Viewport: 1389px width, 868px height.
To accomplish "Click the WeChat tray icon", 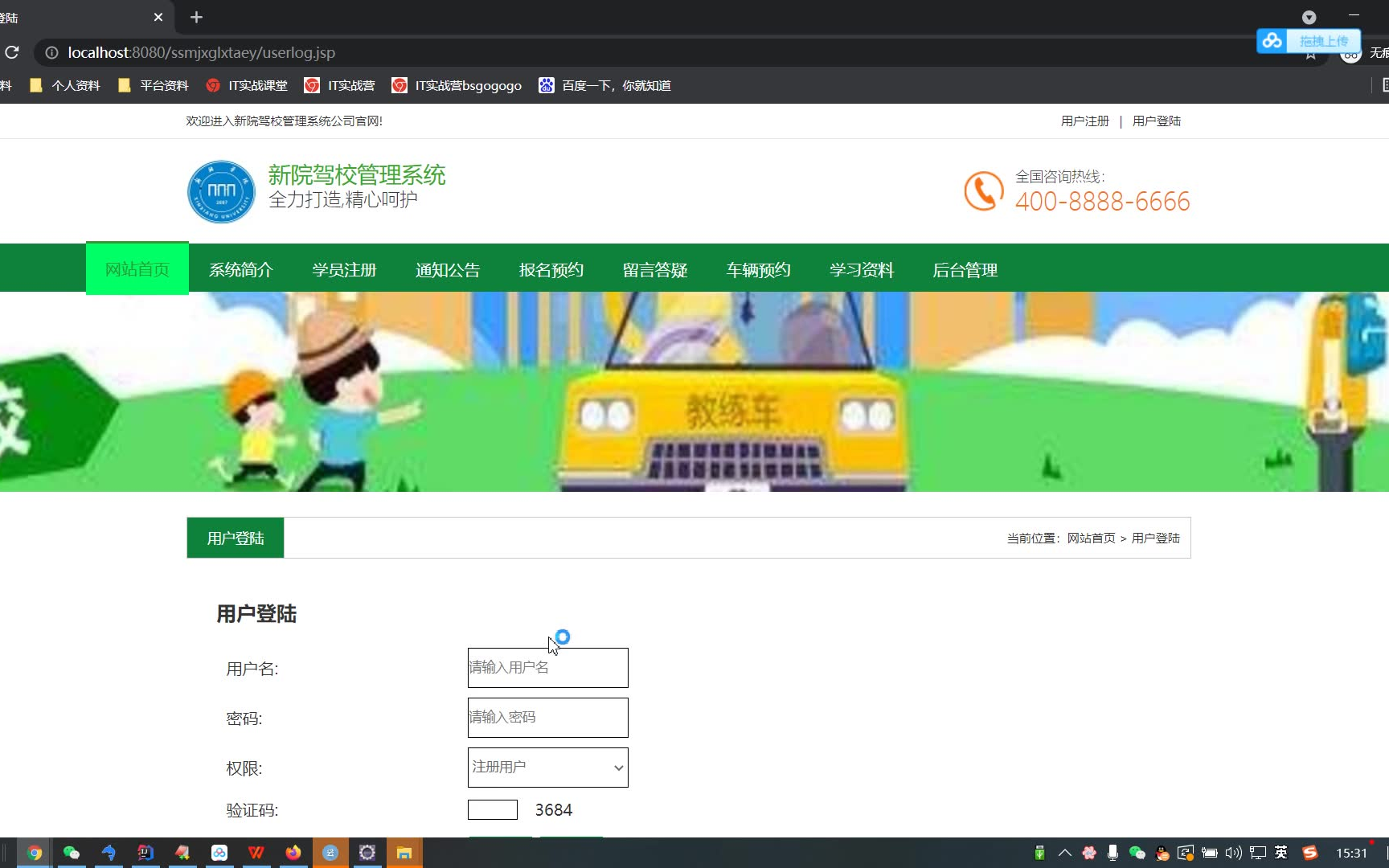I will pyautogui.click(x=1137, y=853).
